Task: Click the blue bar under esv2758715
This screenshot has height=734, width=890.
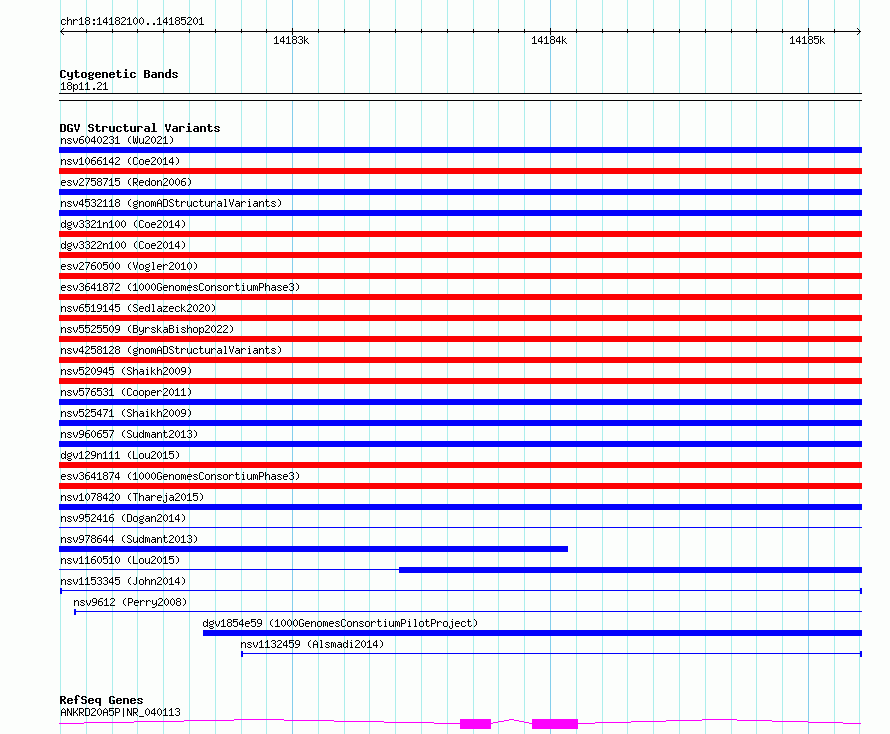Action: point(460,192)
